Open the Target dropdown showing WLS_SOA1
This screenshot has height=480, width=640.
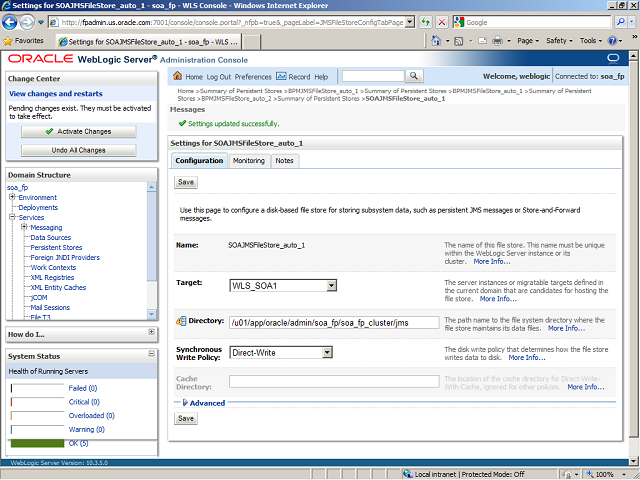[x=283, y=286]
